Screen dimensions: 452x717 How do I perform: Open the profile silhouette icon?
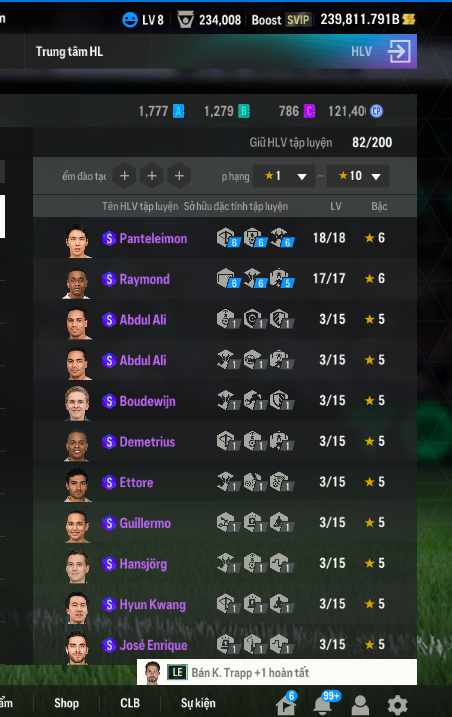pos(360,705)
